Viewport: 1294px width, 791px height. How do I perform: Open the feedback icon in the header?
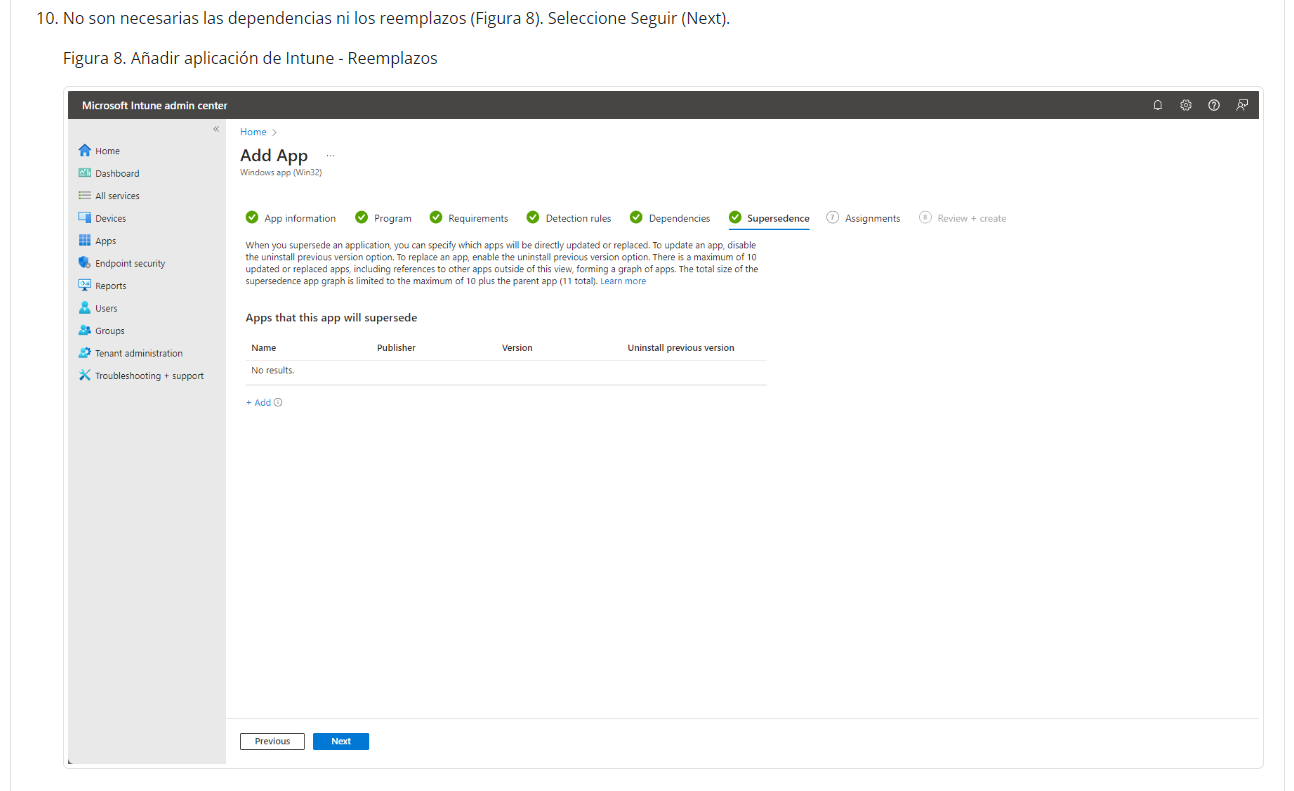(x=1242, y=105)
